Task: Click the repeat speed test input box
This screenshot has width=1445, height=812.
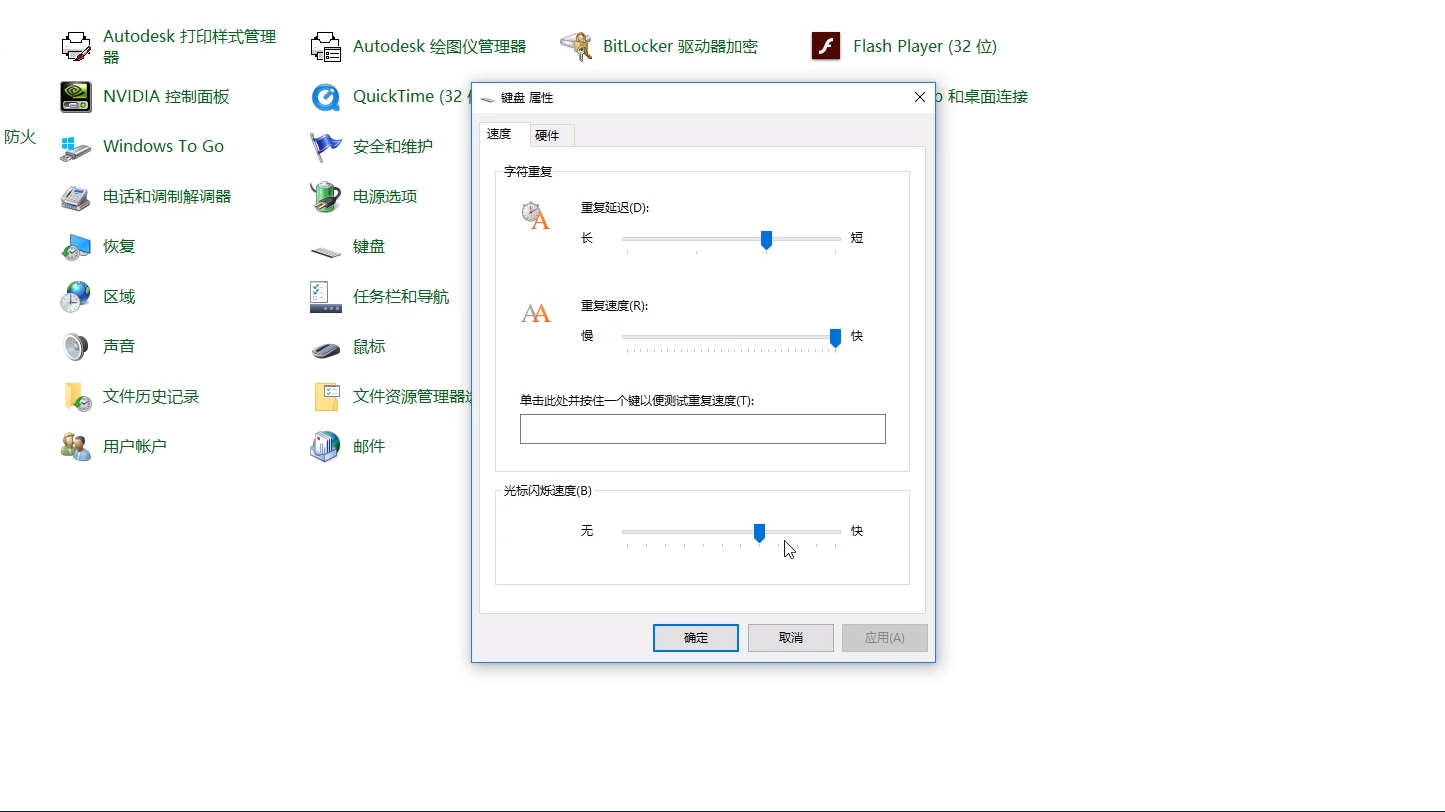Action: click(x=703, y=429)
